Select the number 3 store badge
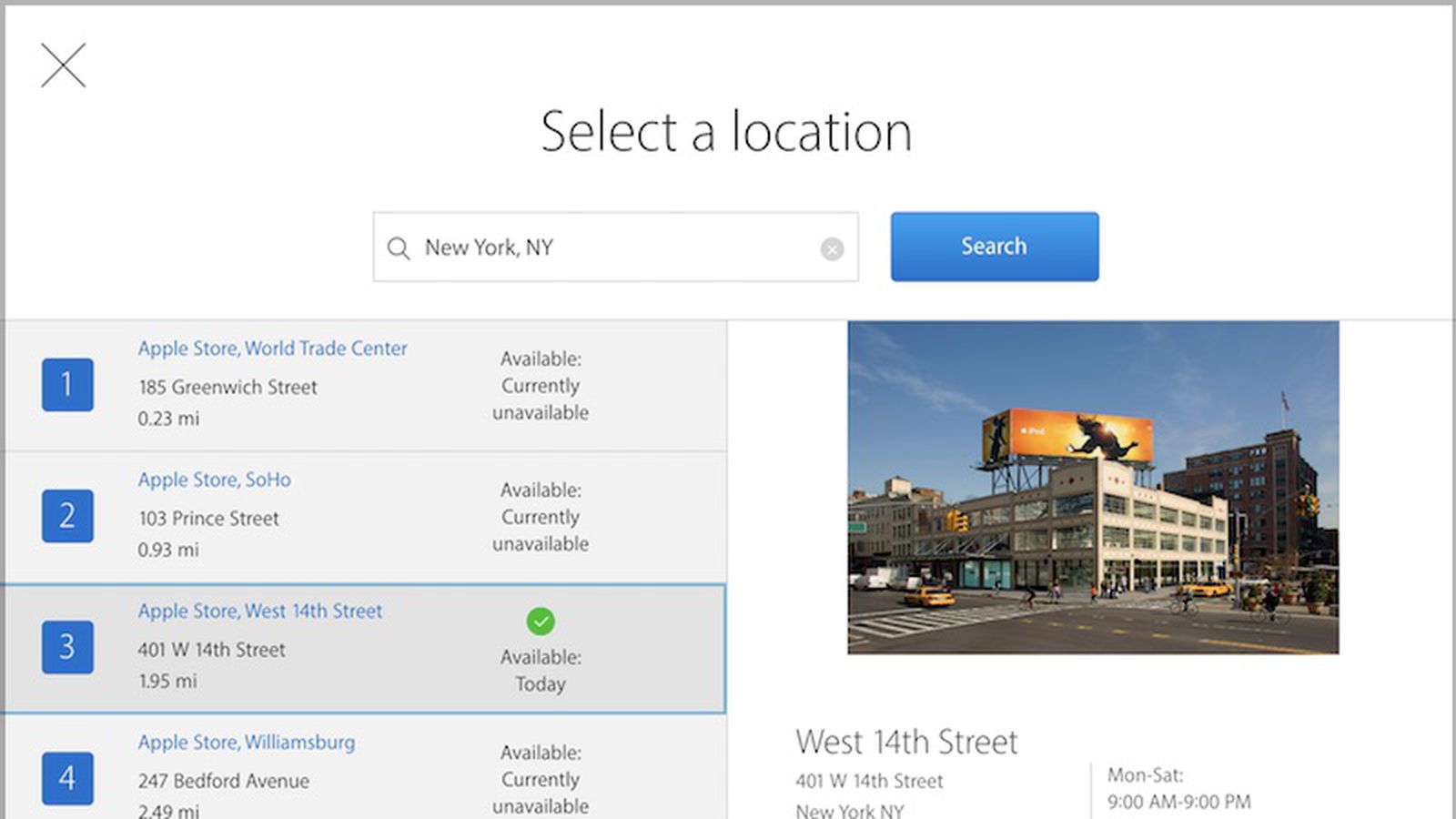Screen dimensions: 1456x819 (67, 647)
